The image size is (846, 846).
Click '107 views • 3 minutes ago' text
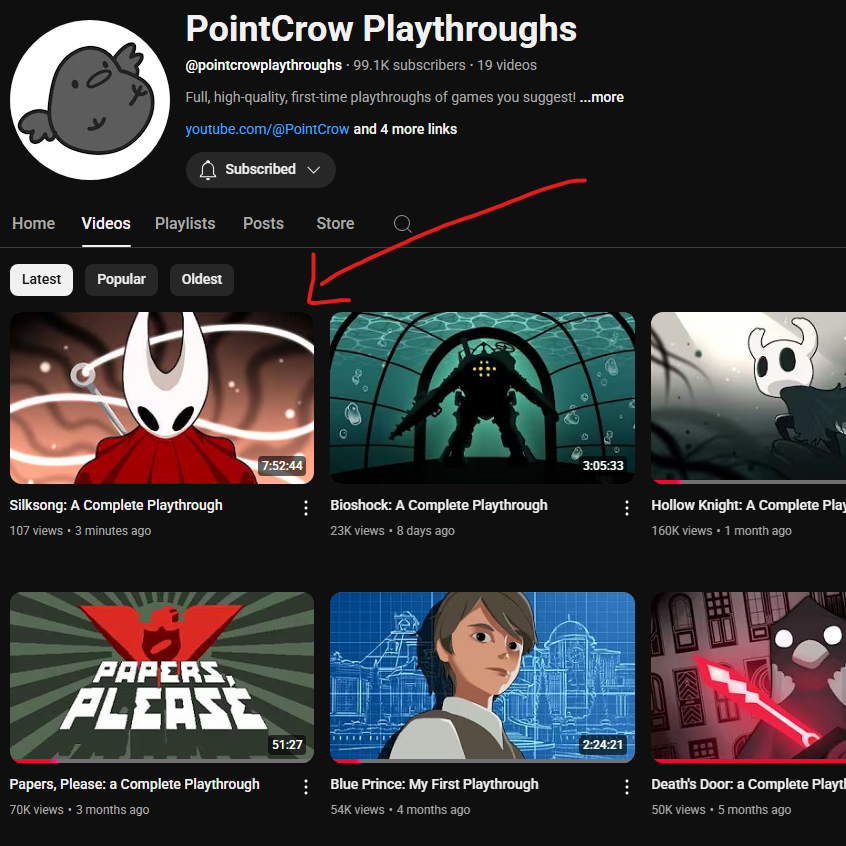(x=80, y=531)
